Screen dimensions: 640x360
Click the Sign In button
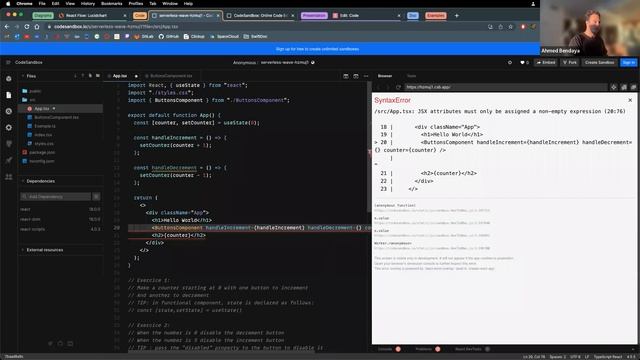click(x=629, y=62)
